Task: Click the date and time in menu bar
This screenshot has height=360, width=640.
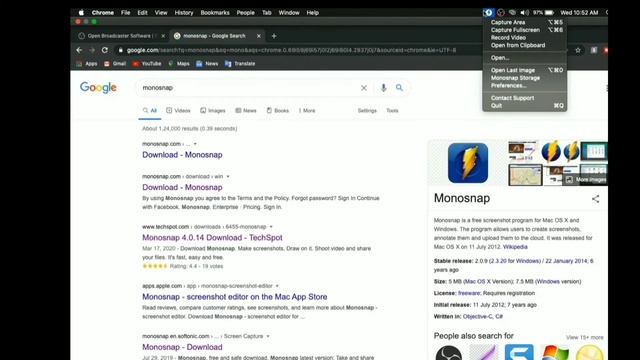Action: point(579,13)
